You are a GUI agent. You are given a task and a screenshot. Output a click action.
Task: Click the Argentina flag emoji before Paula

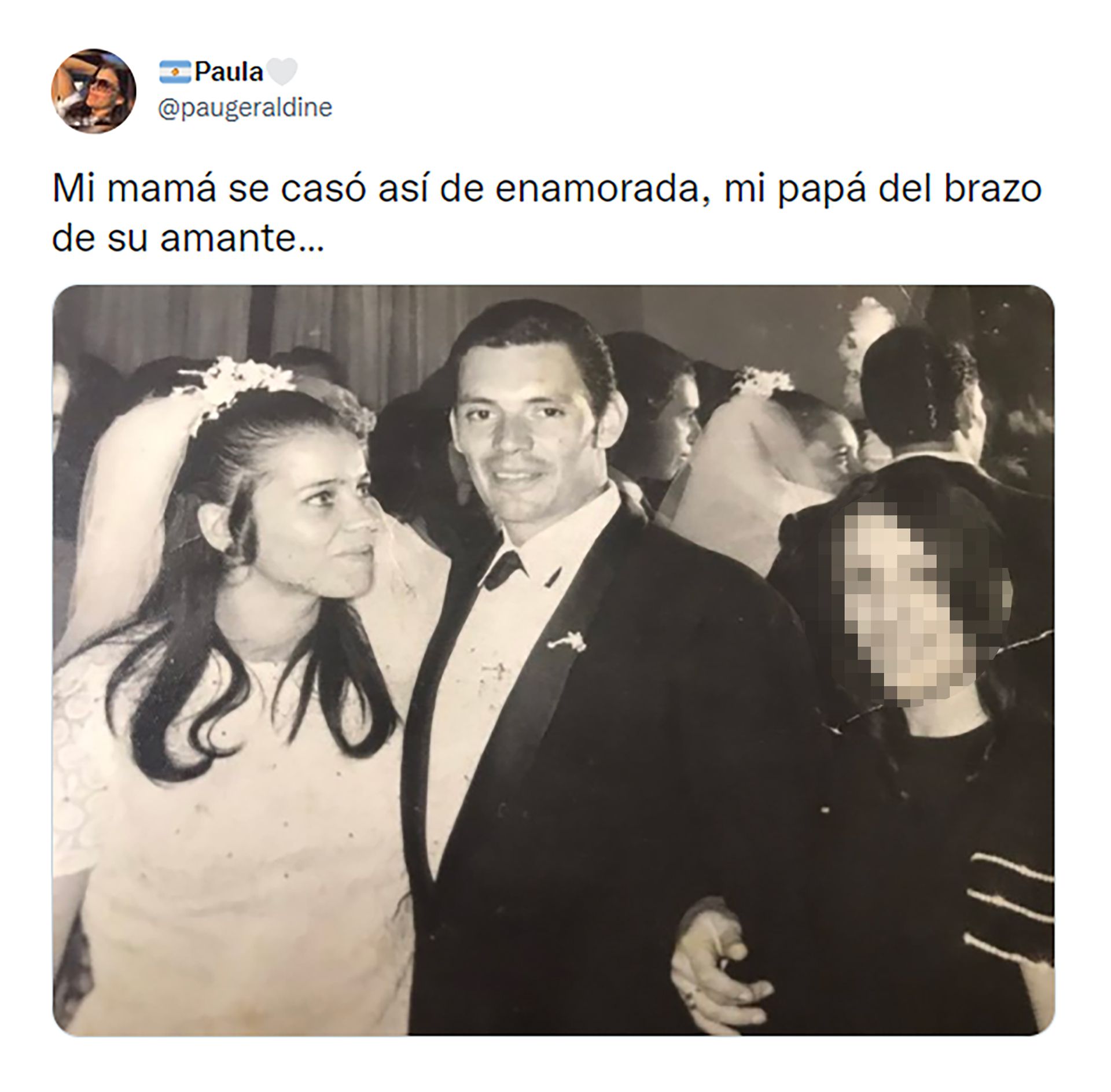click(x=175, y=72)
